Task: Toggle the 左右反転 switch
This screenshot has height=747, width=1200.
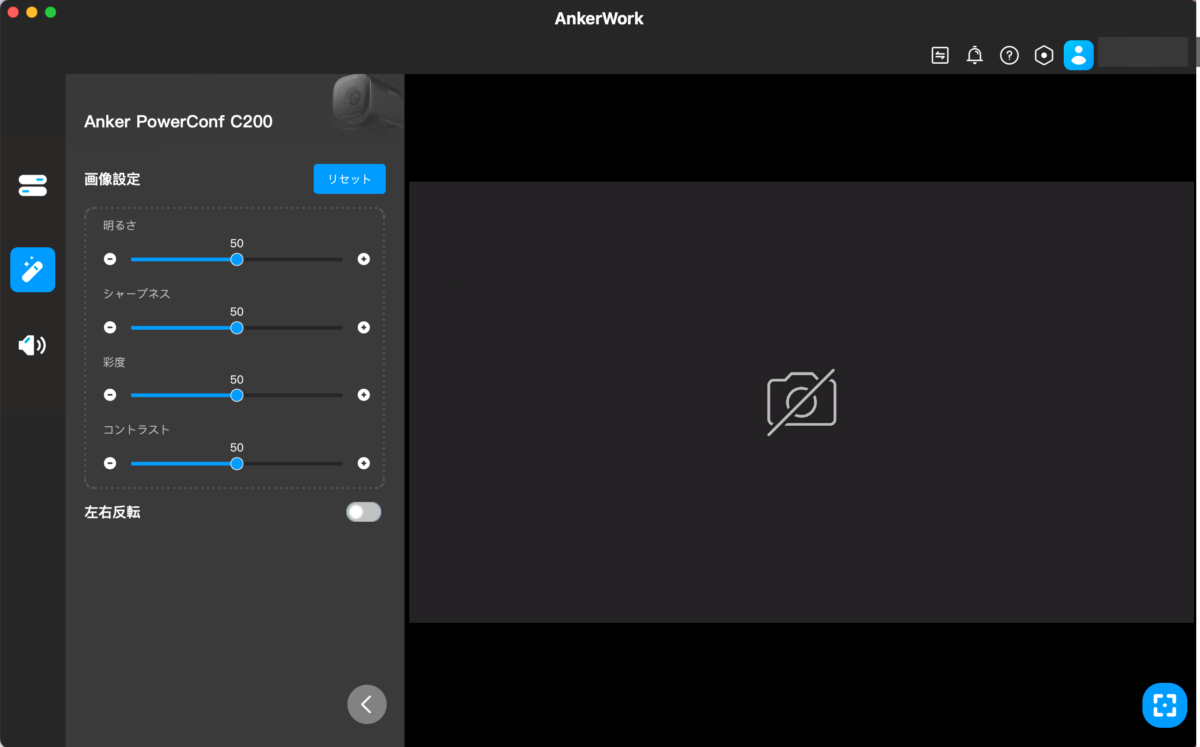Action: point(364,512)
